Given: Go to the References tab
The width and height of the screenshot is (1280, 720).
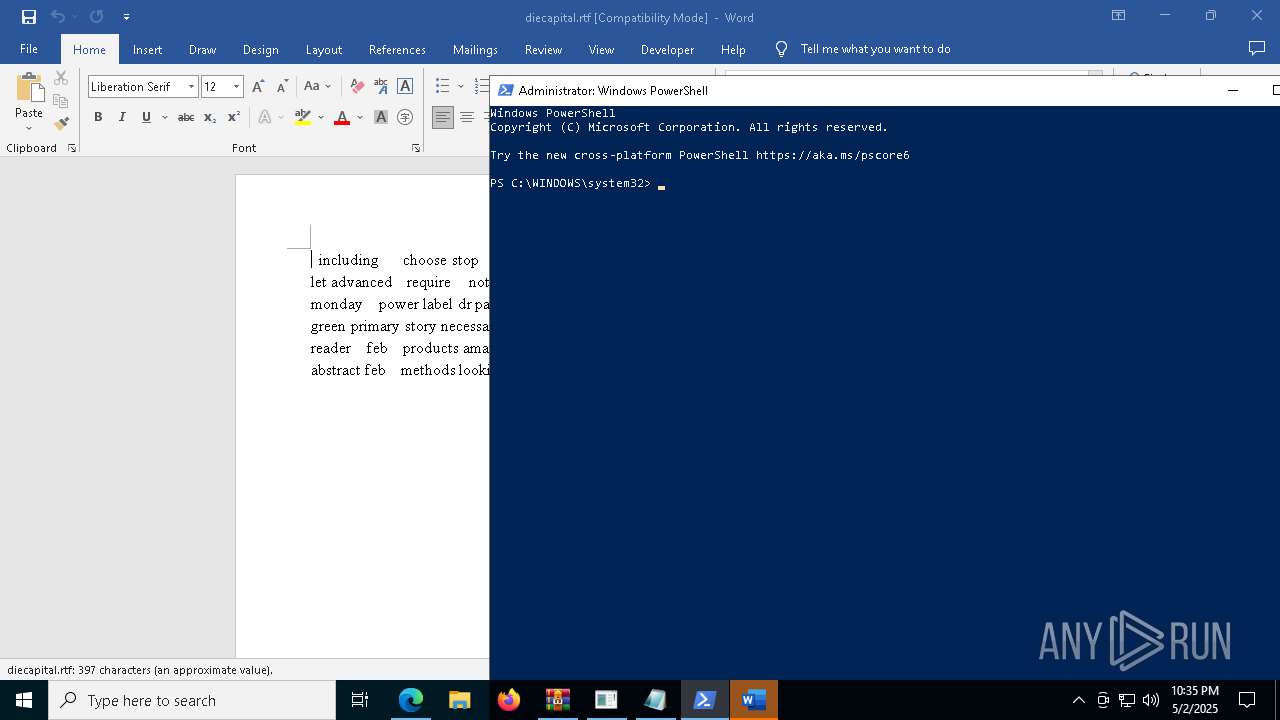Looking at the screenshot, I should (397, 49).
